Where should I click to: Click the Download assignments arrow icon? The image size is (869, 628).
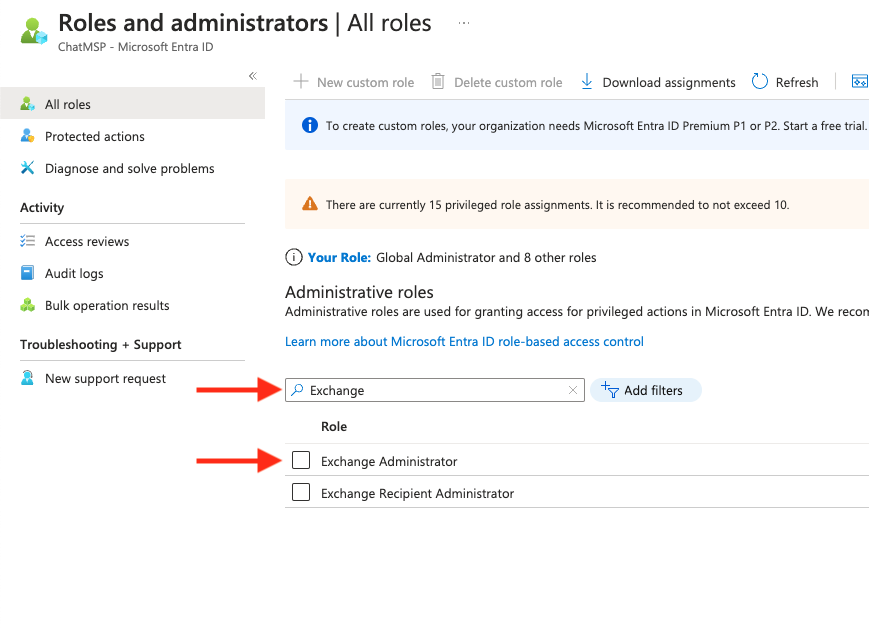point(586,81)
